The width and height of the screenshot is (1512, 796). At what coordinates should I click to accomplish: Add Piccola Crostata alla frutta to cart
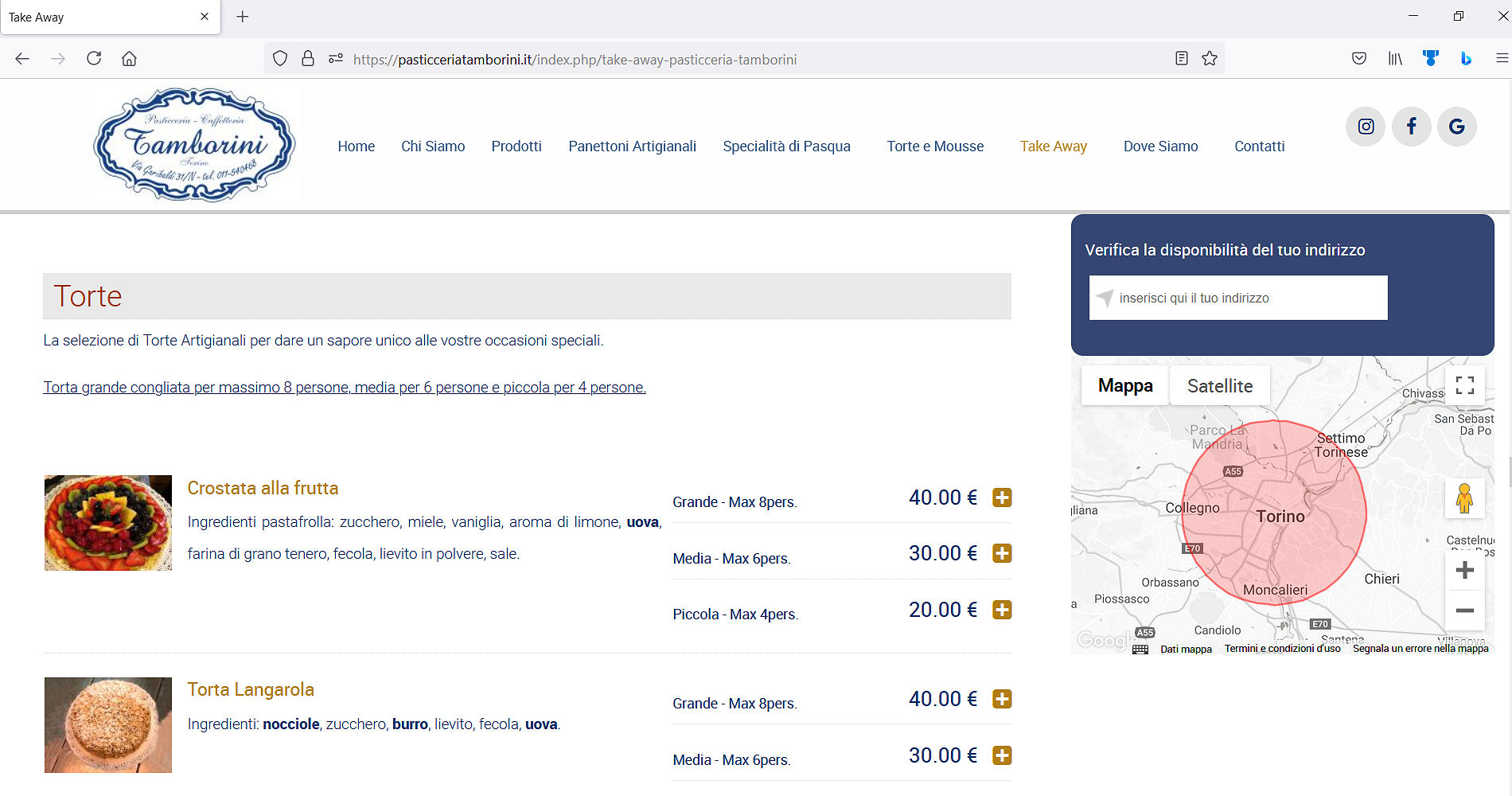(x=1002, y=610)
